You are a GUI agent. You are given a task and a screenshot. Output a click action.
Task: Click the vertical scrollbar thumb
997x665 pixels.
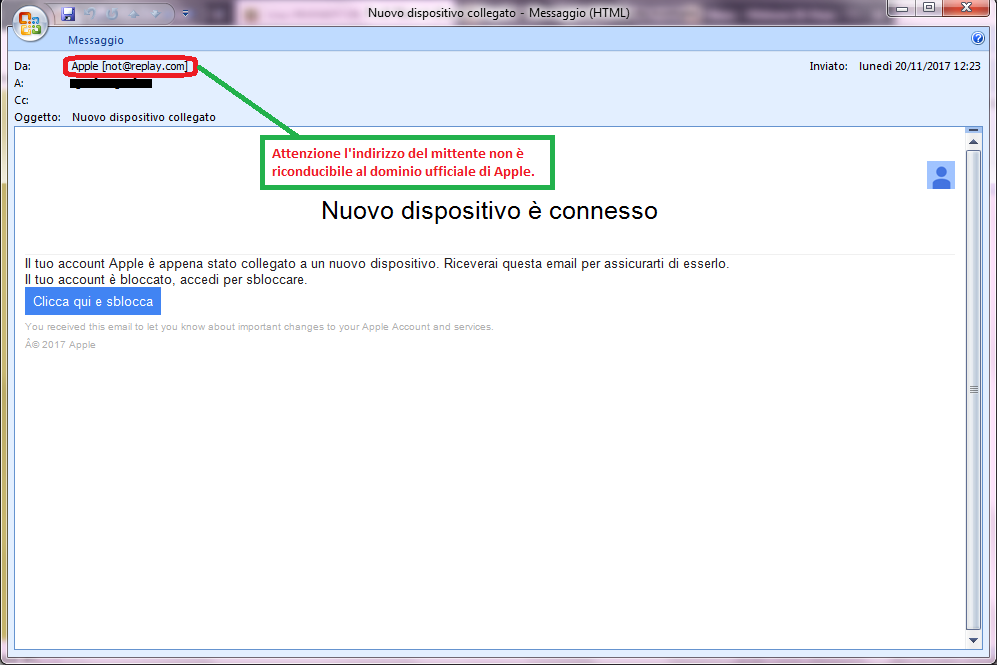click(973, 389)
